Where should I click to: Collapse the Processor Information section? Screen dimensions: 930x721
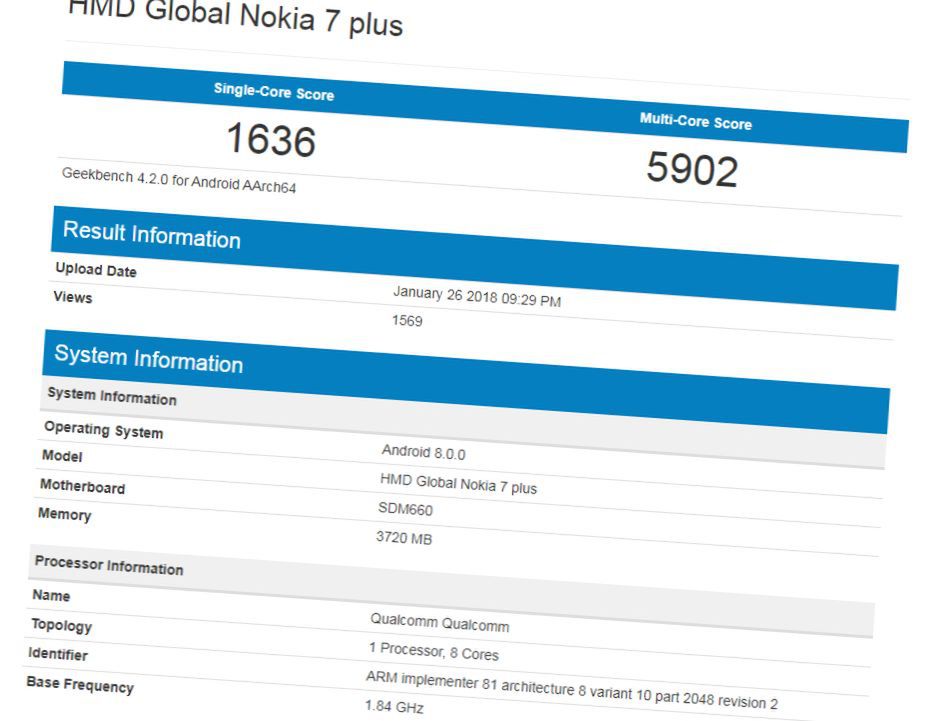click(110, 567)
